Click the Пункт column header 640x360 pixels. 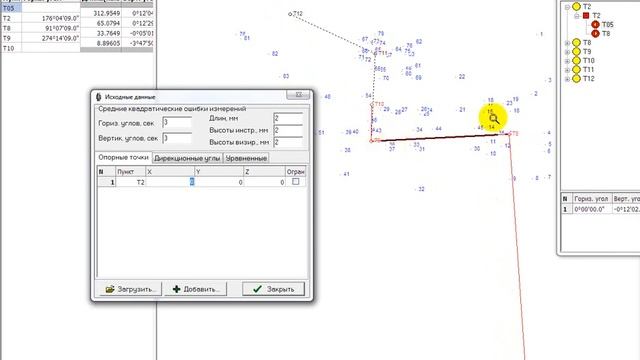click(131, 172)
